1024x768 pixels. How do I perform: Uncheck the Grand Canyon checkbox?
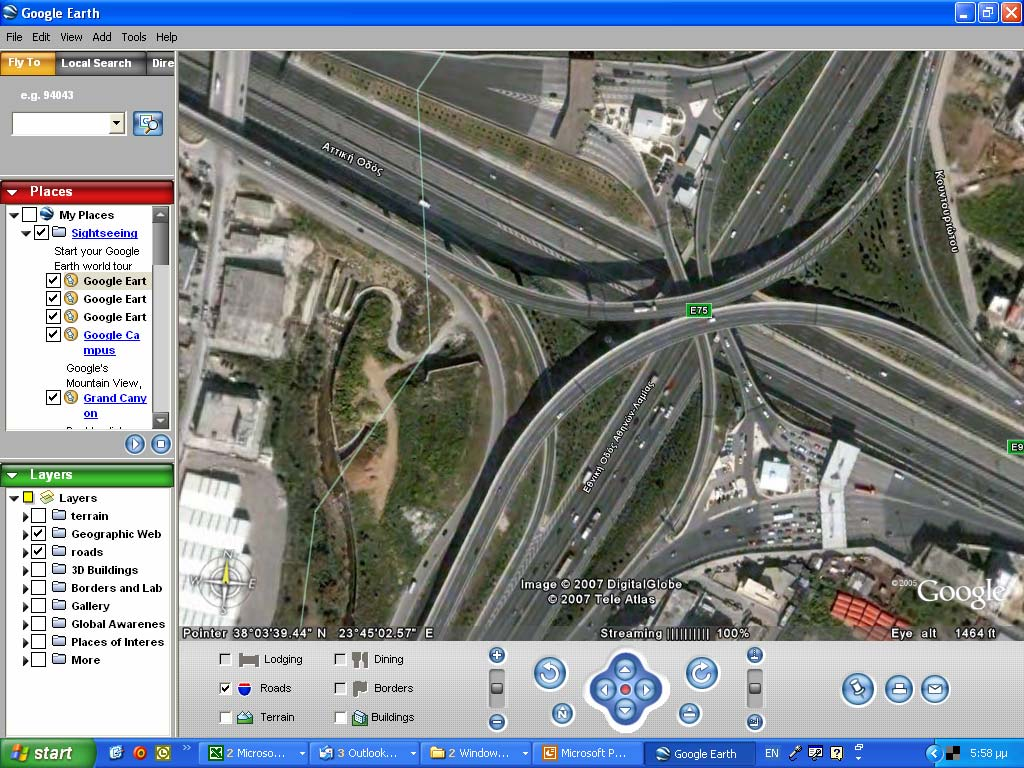coord(54,397)
